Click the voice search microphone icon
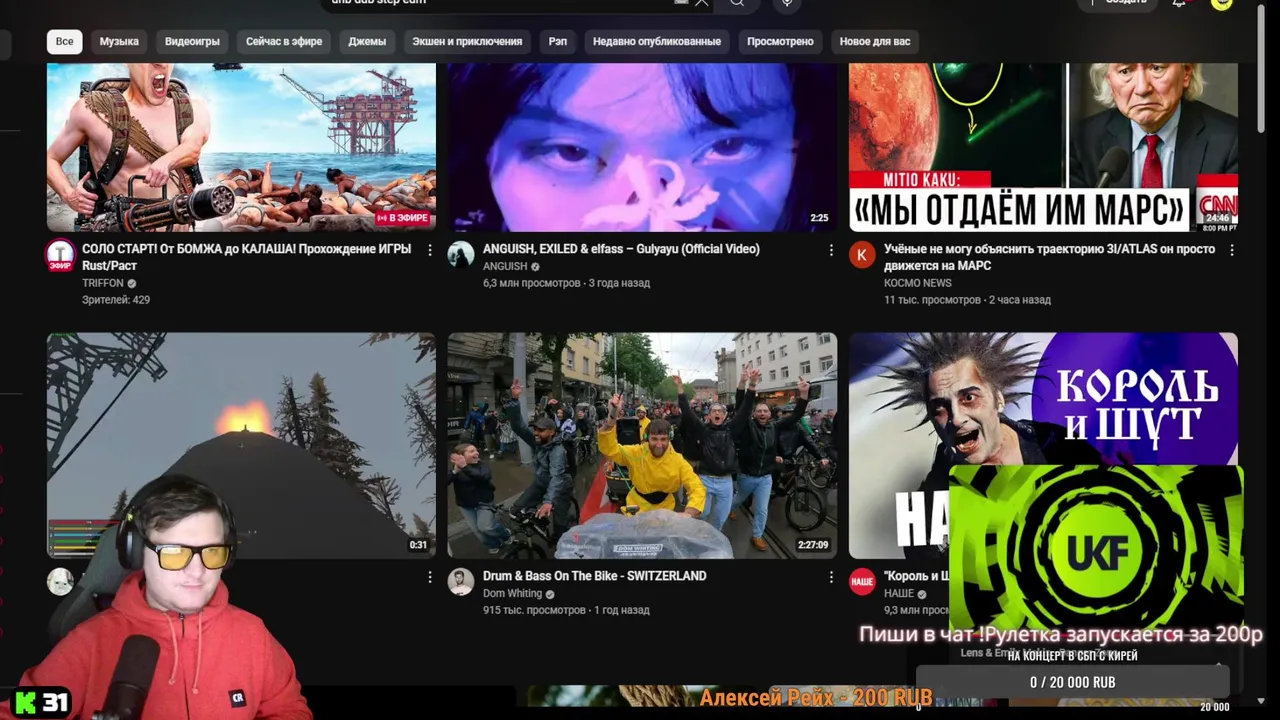The image size is (1280, 720). click(787, 3)
